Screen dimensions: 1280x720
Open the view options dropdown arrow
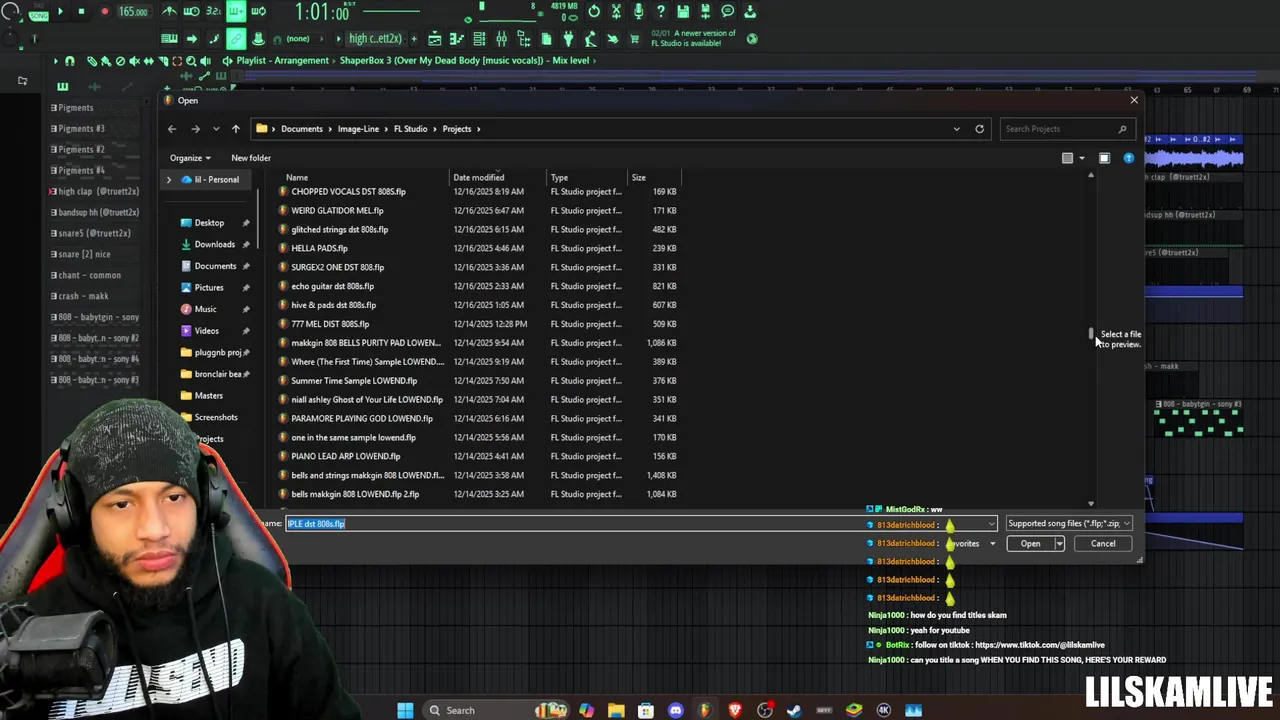point(1082,158)
